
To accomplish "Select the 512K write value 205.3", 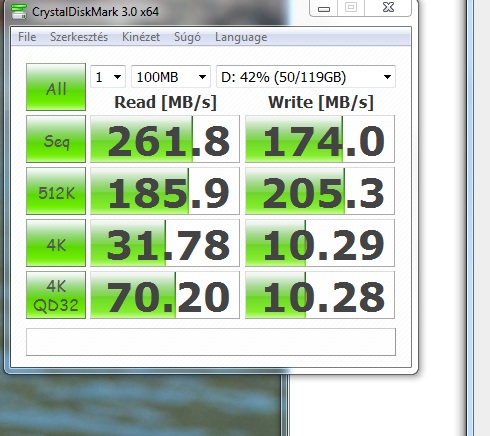I will [x=320, y=191].
